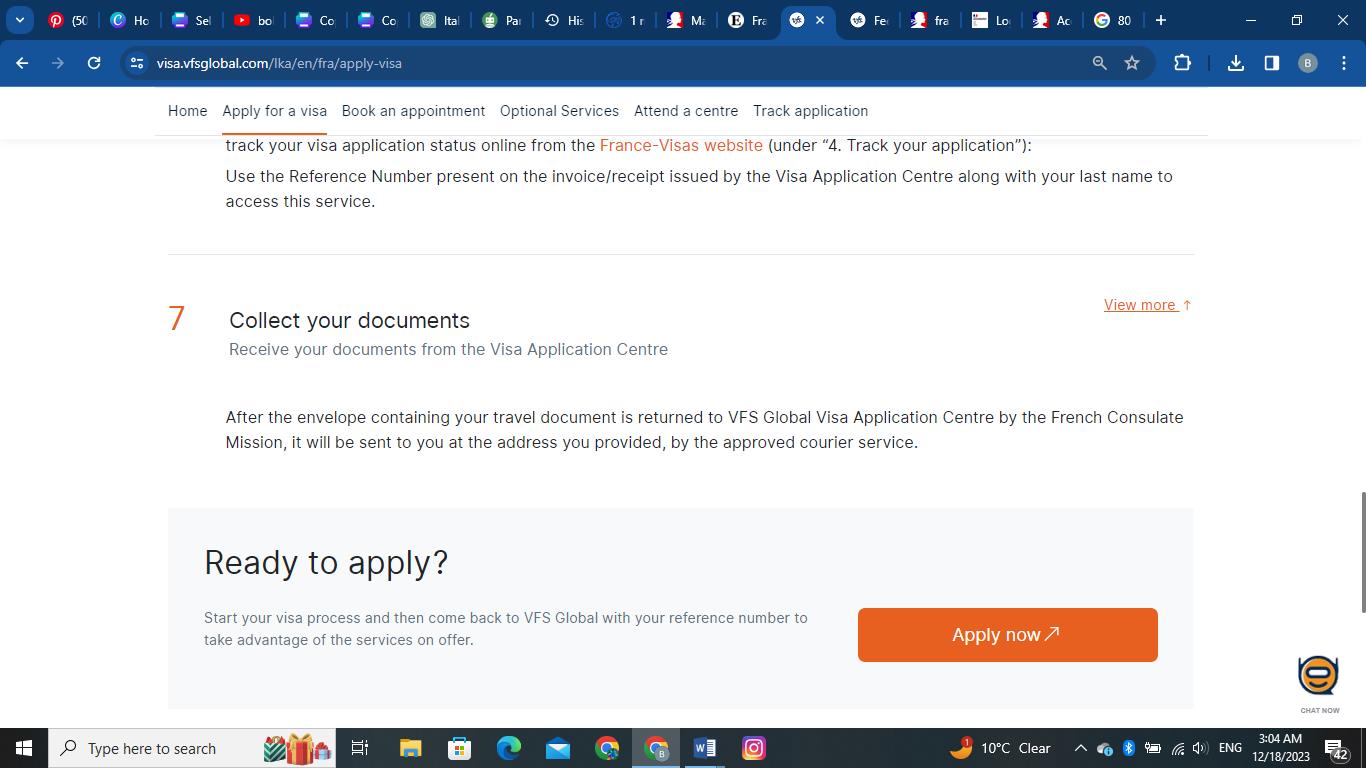Open the tab search dropdown arrow
This screenshot has width=1366, height=768.
[19, 20]
